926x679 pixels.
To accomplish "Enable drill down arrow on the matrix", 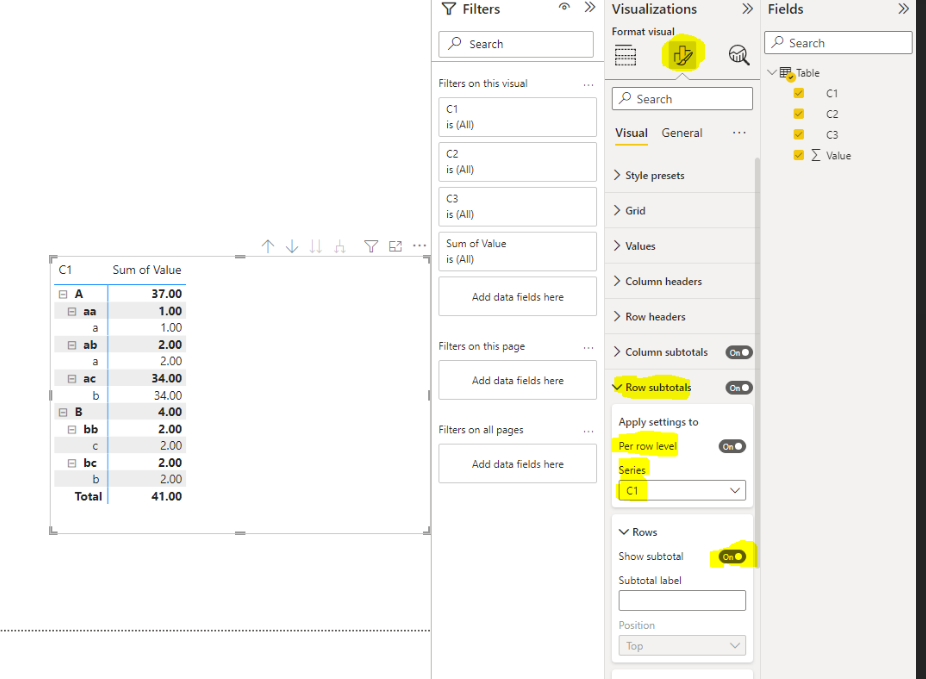I will pyautogui.click(x=292, y=246).
